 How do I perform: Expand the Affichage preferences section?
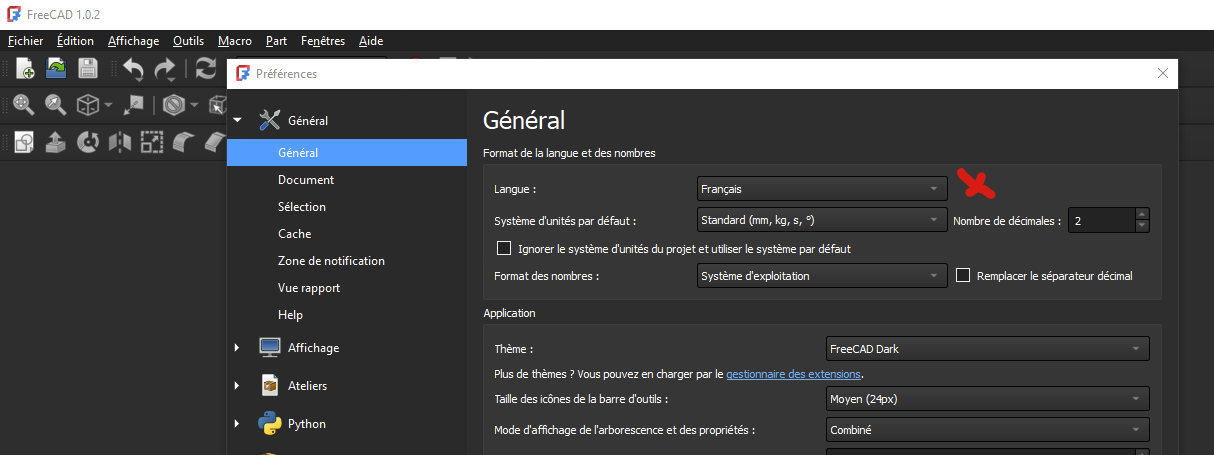click(237, 348)
